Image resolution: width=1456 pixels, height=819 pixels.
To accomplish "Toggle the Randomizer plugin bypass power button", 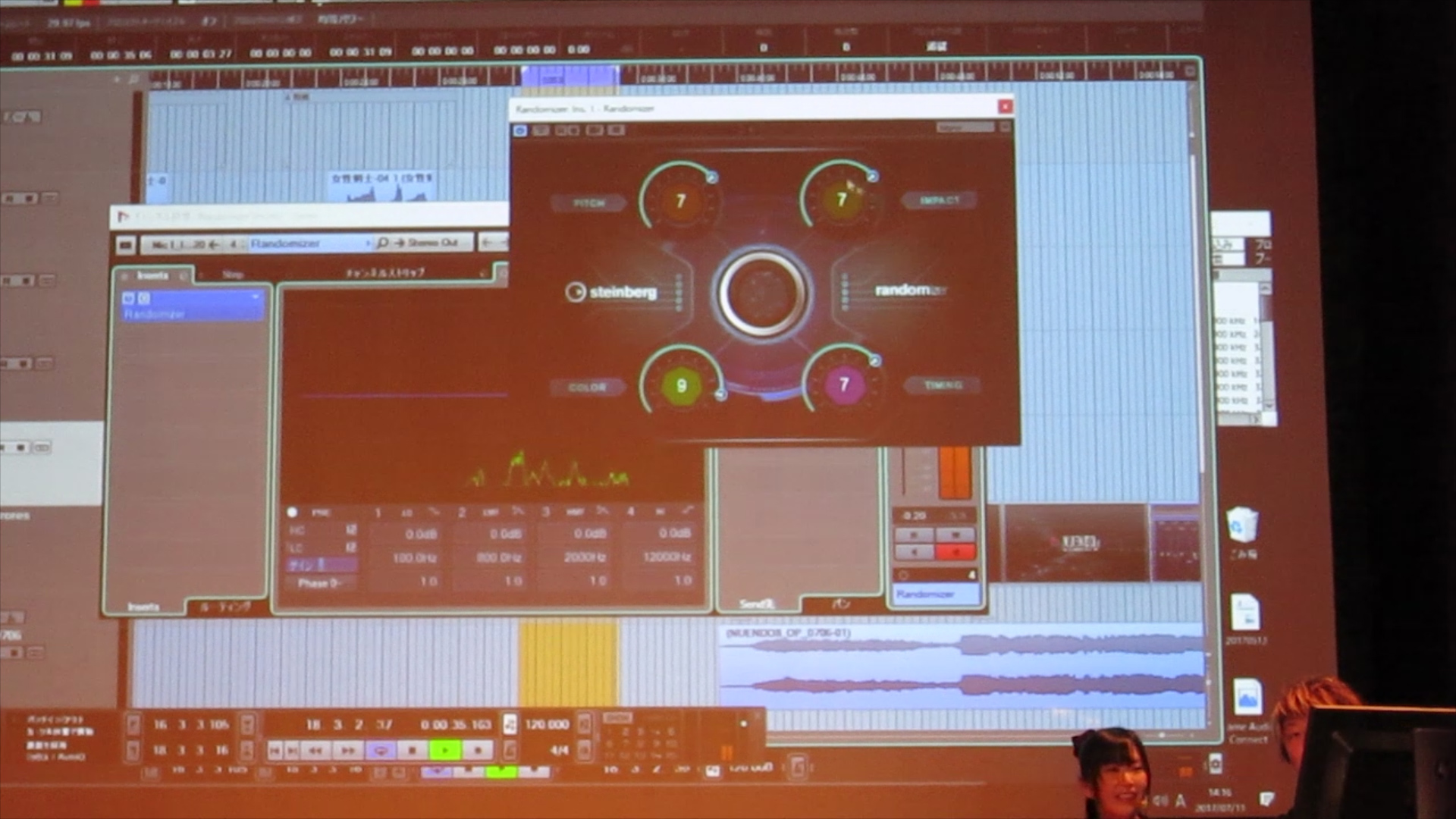I will coord(520,130).
